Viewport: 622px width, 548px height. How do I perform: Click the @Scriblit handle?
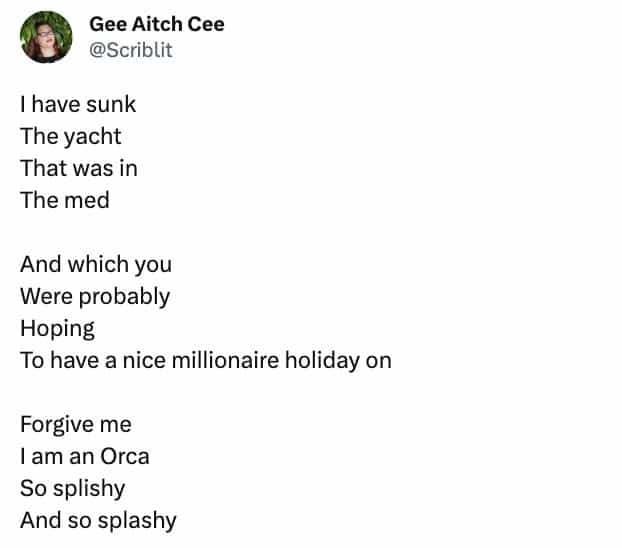131,49
